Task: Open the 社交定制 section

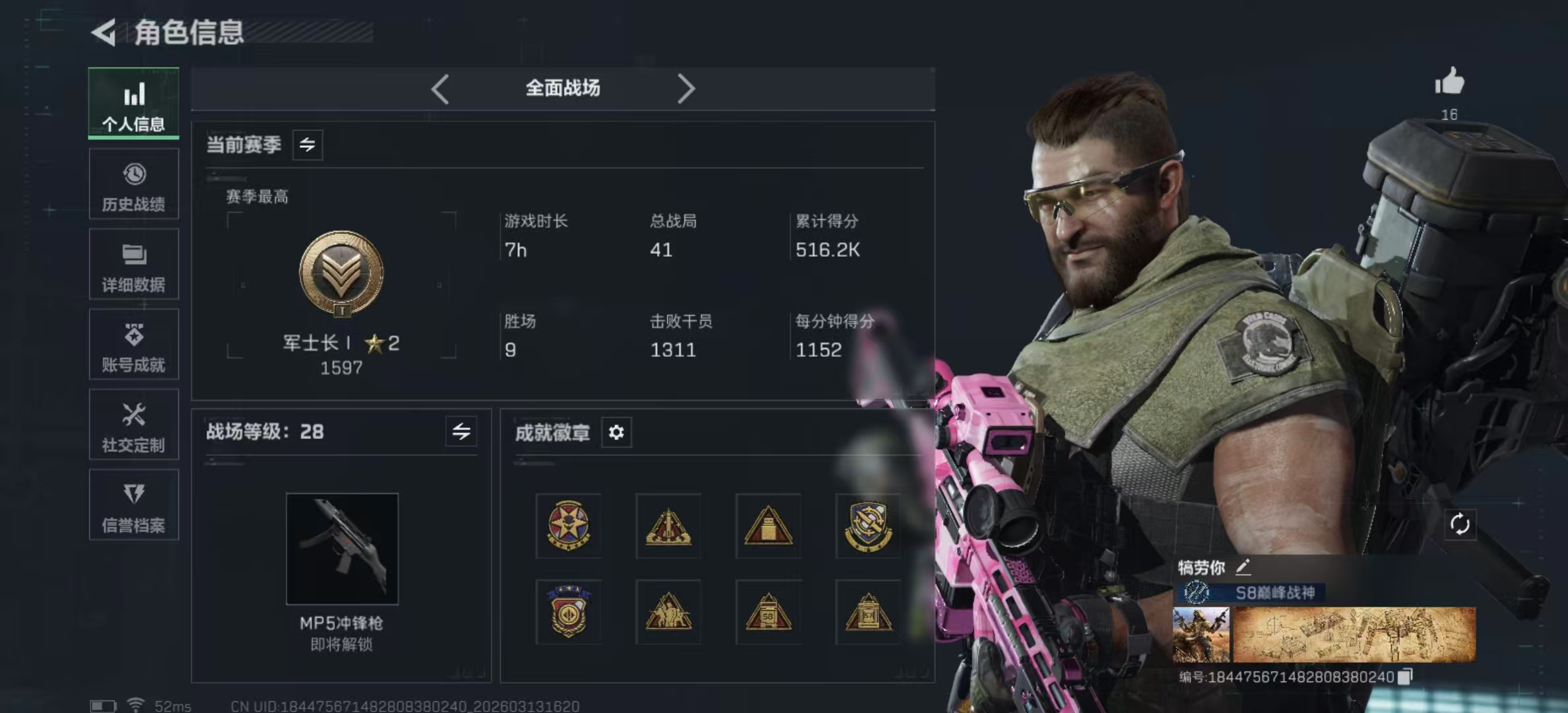Action: coord(134,424)
